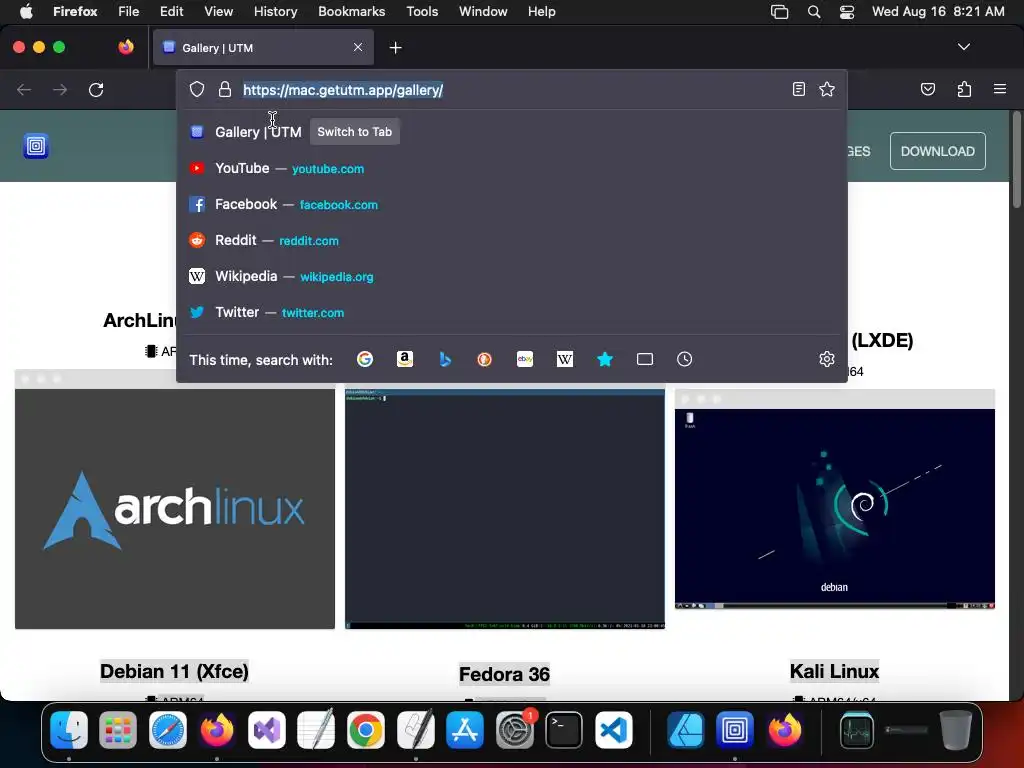The width and height of the screenshot is (1024, 768).
Task: Open the Help menu
Action: (x=541, y=12)
